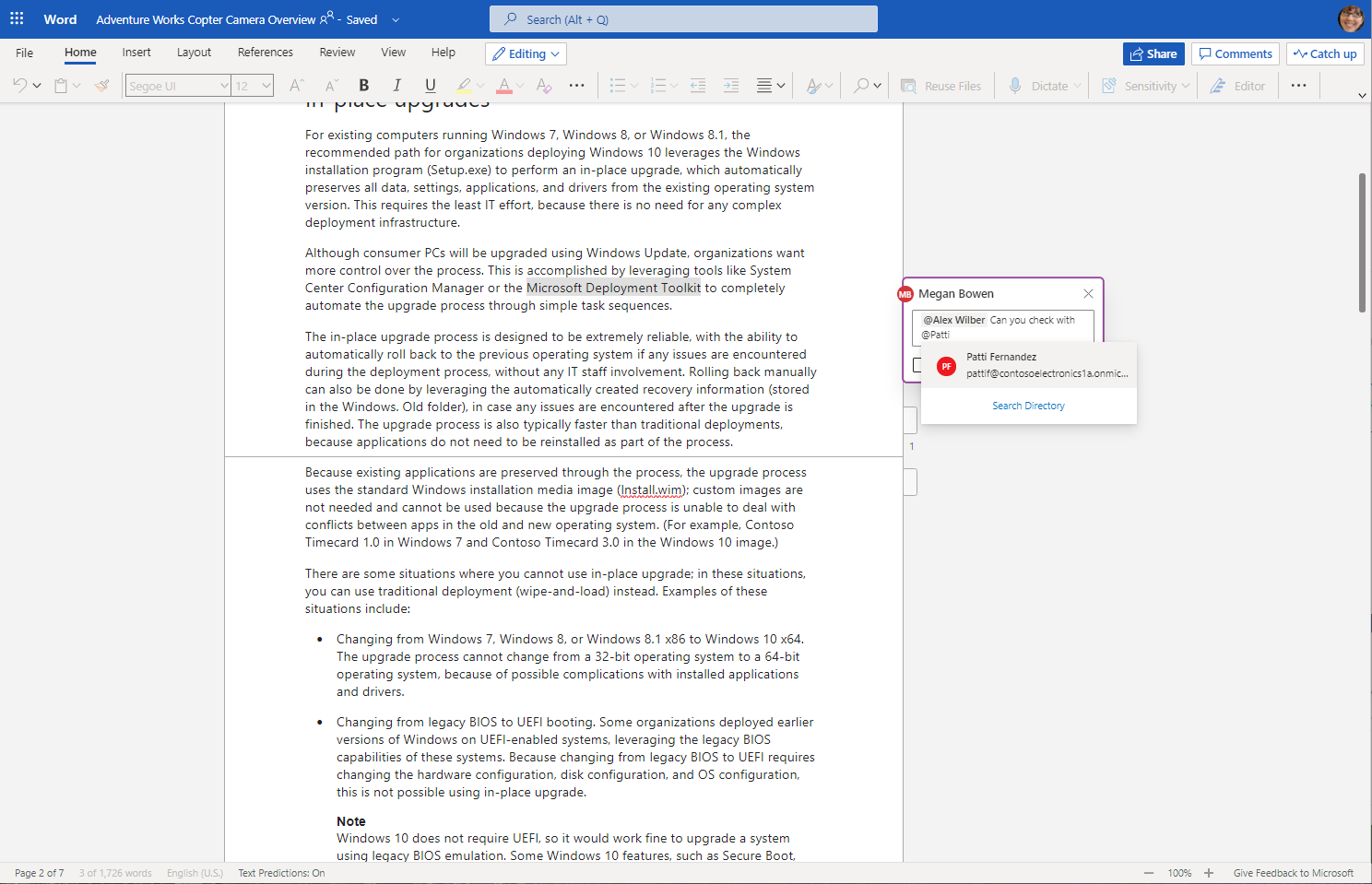Click the Decrease Indent icon

698,86
